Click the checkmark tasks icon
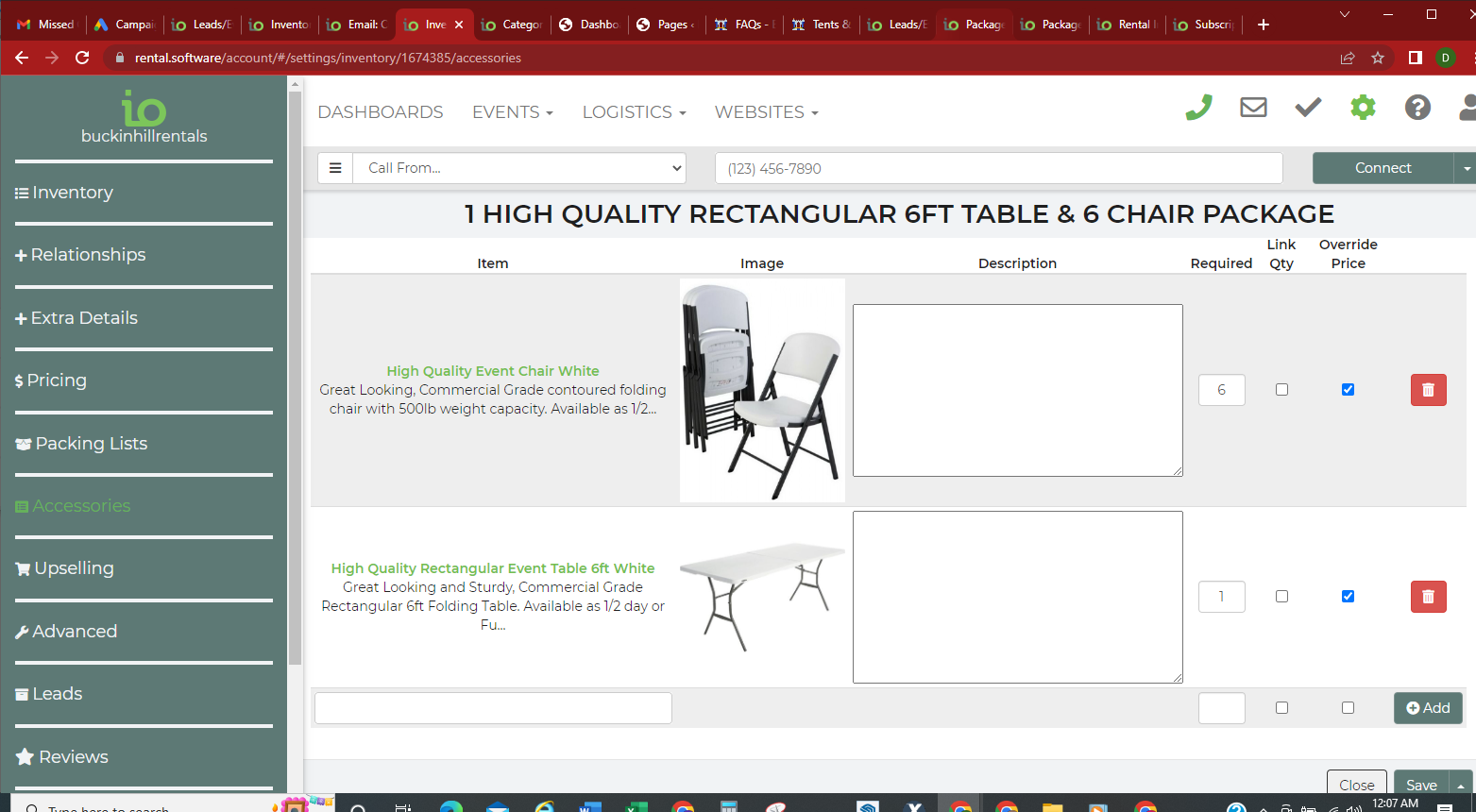Viewport: 1476px width, 812px height. tap(1308, 108)
